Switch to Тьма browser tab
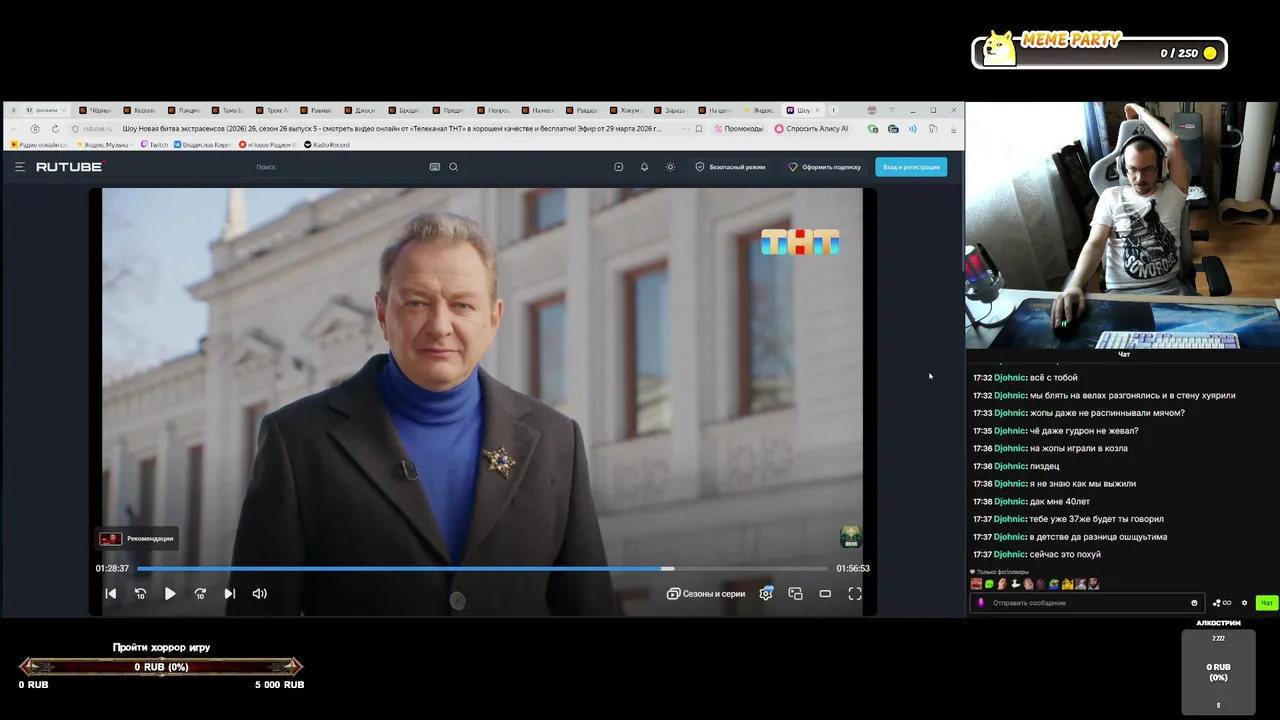 pyautogui.click(x=227, y=110)
